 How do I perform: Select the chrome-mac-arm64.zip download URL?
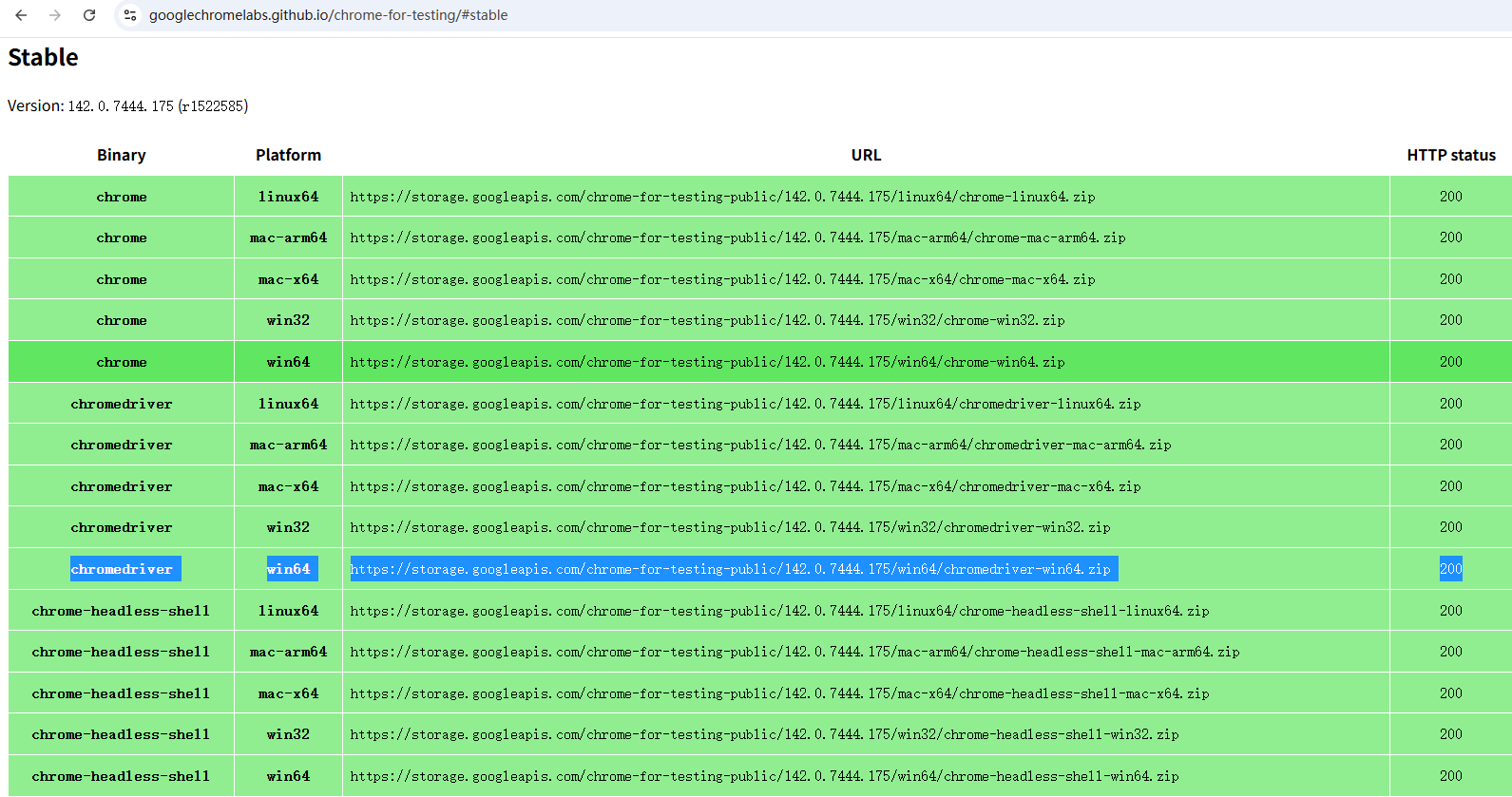737,237
